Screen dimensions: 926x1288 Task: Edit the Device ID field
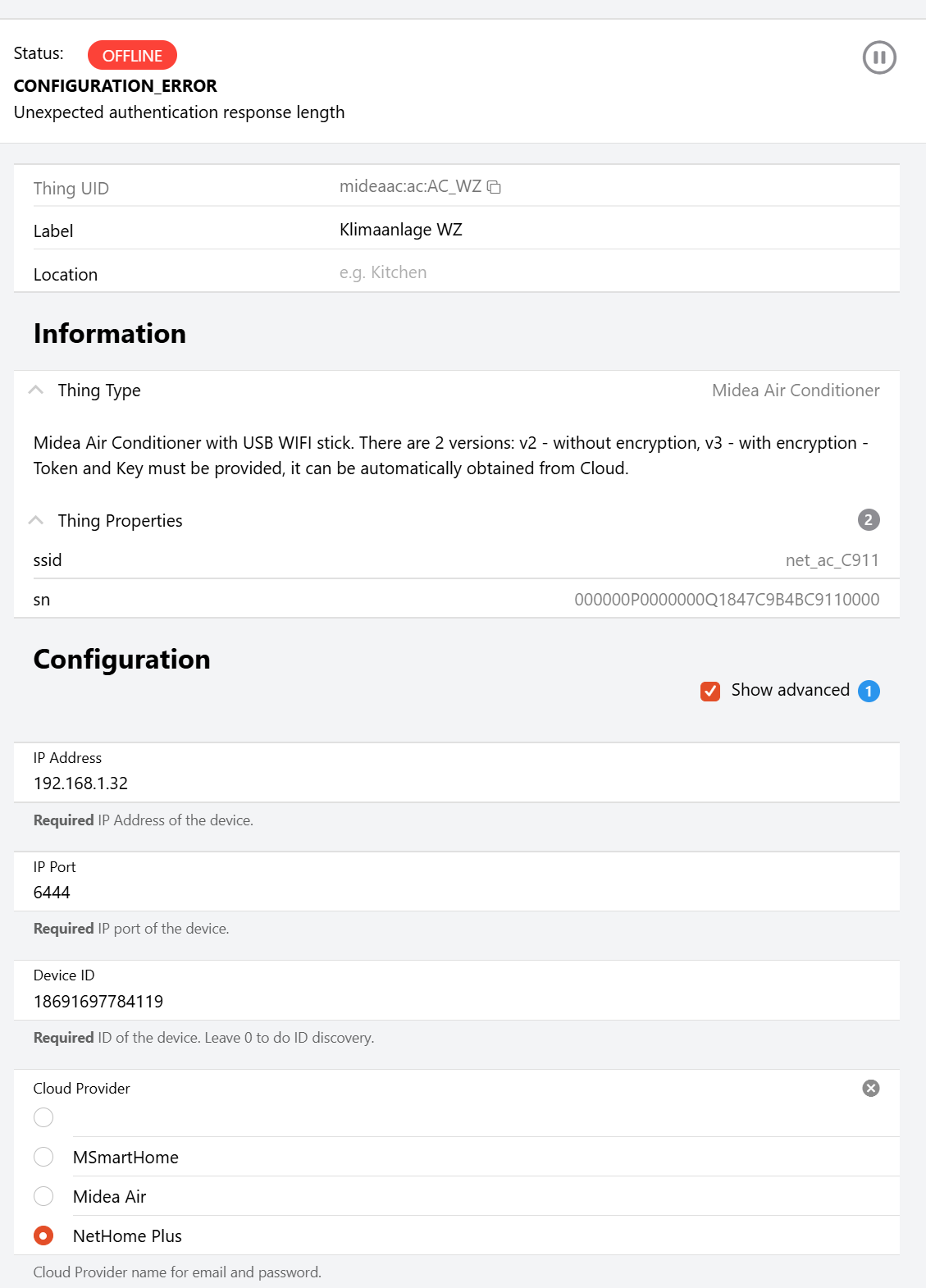457,990
